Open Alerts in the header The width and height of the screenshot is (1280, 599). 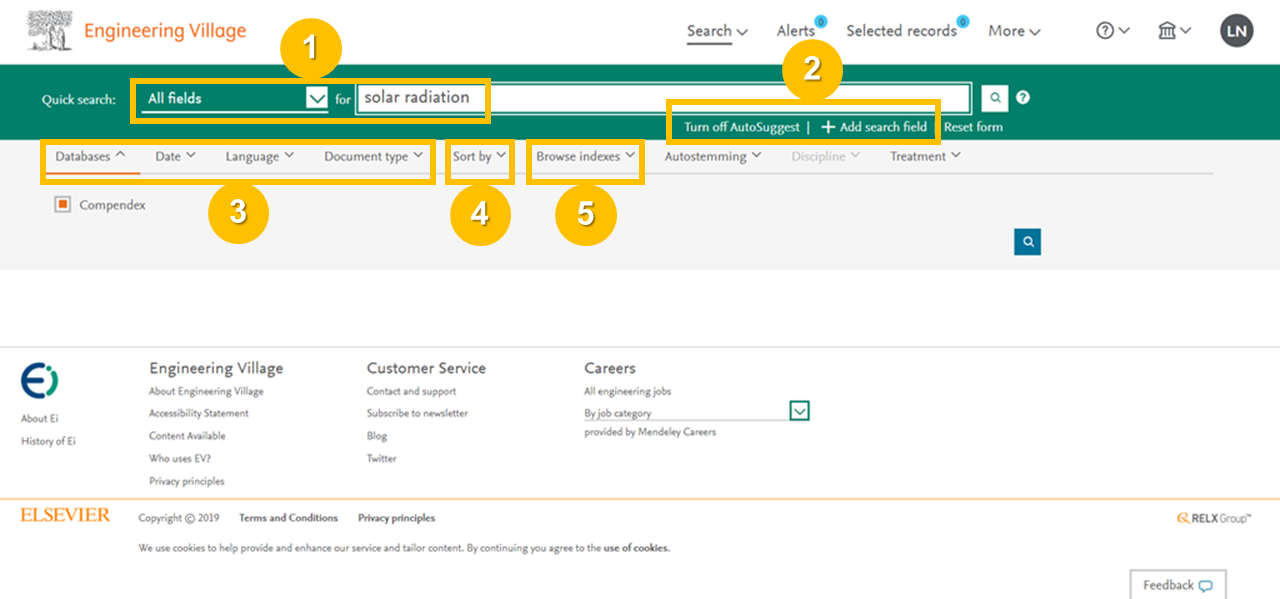796,31
